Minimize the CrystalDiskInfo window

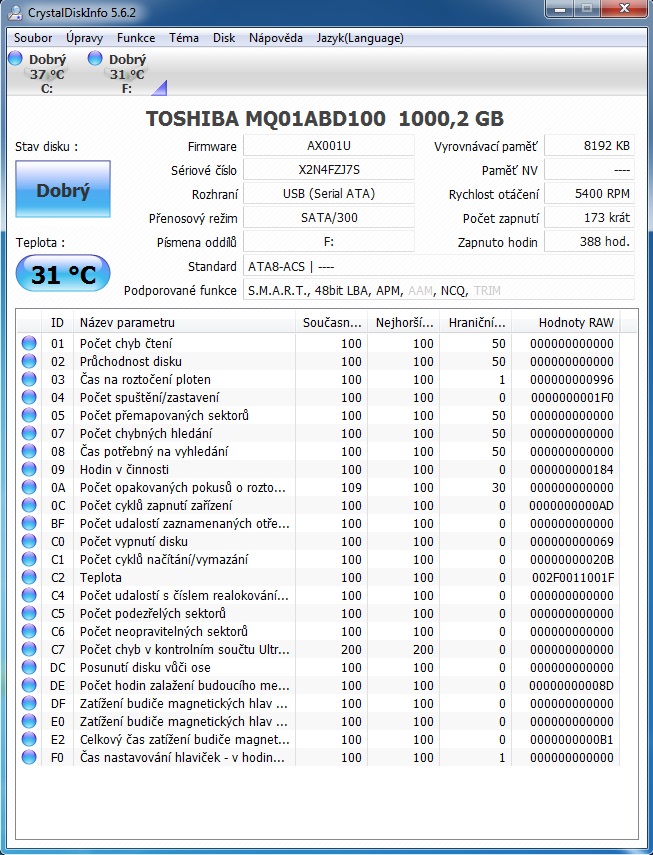pyautogui.click(x=560, y=9)
